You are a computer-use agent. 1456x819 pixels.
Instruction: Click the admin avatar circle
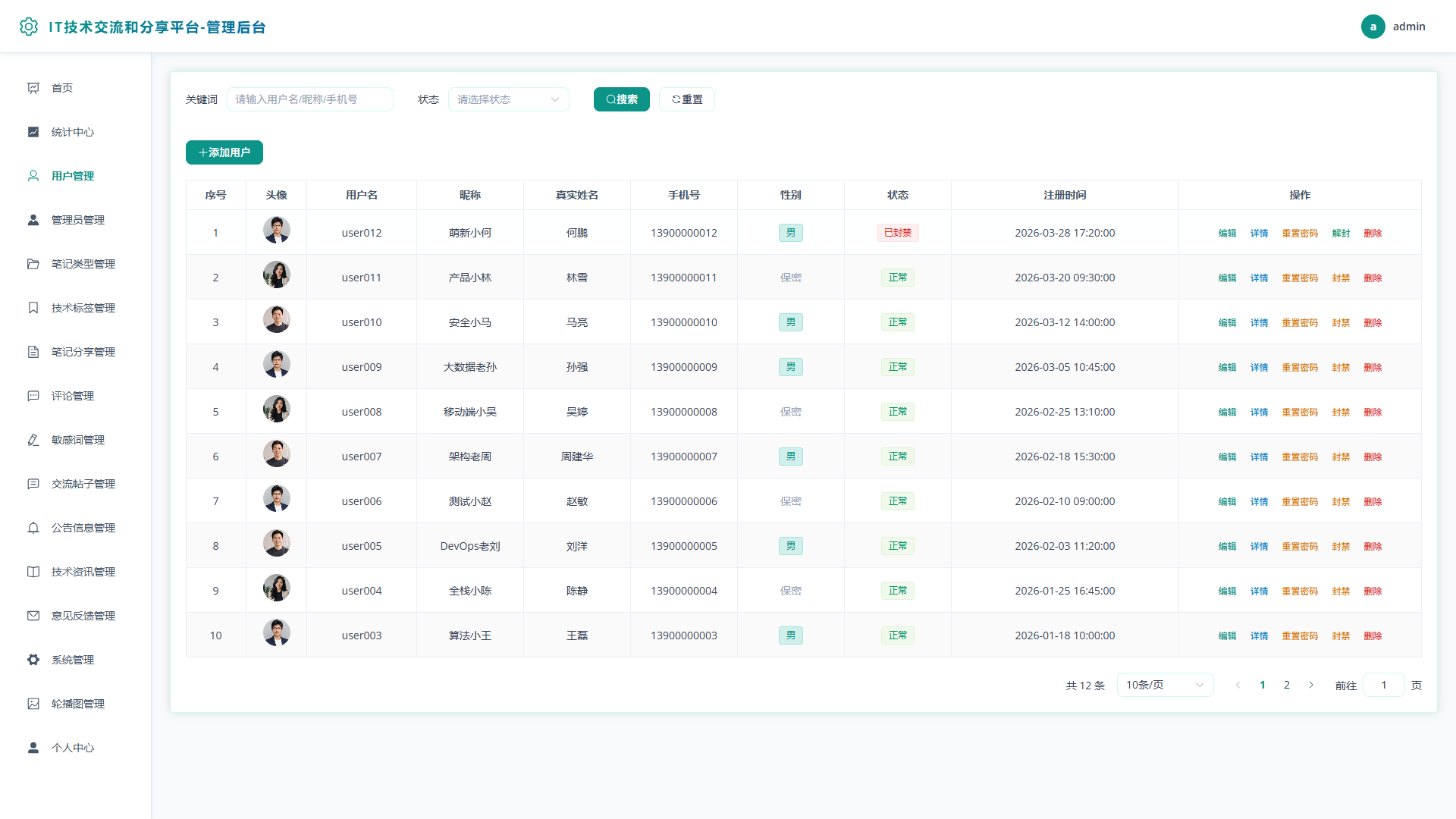(1373, 27)
